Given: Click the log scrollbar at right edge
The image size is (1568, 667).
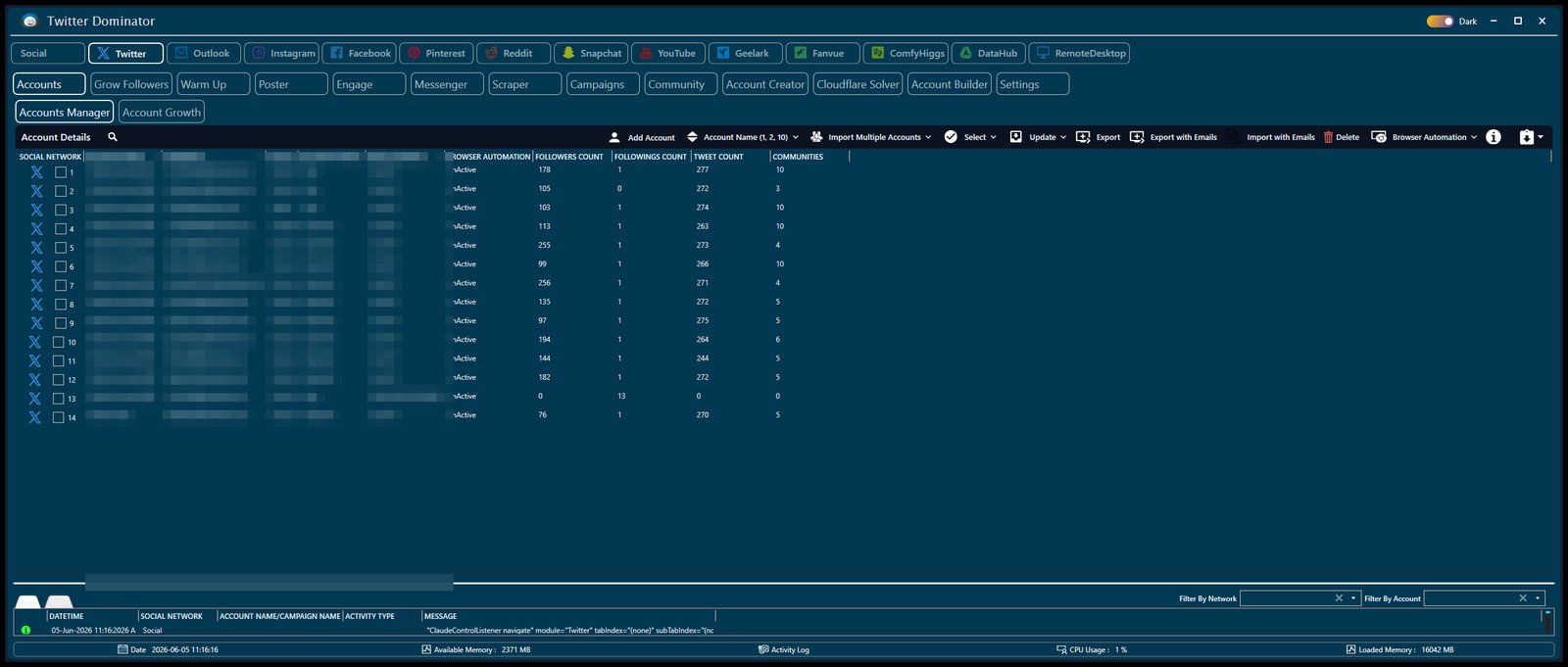Looking at the screenshot, I should coord(1547,621).
